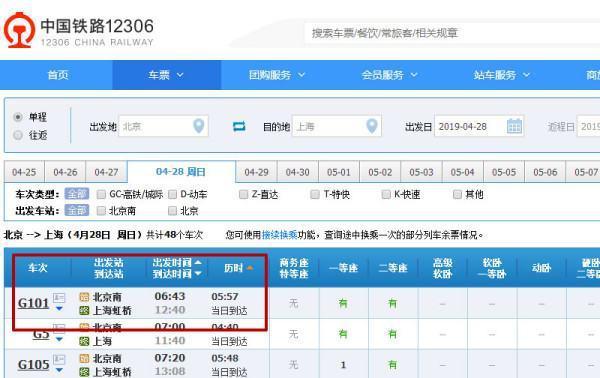Click 全部 button for departure stations
This screenshot has height=378, width=600.
click(77, 210)
